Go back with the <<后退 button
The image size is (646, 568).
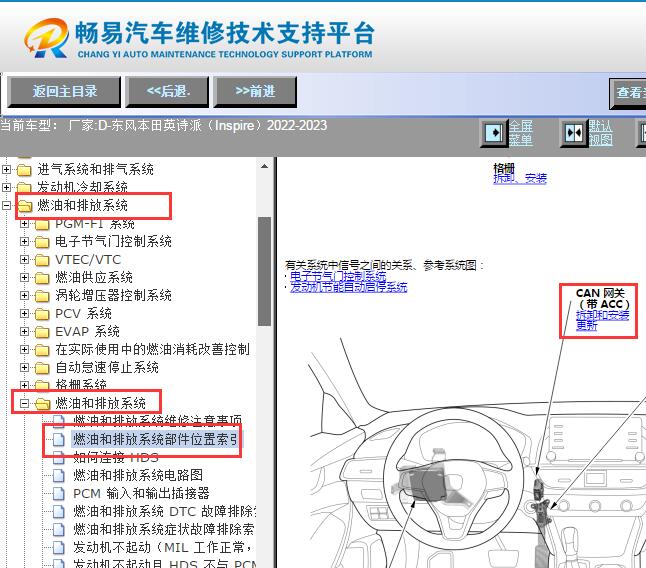click(167, 91)
